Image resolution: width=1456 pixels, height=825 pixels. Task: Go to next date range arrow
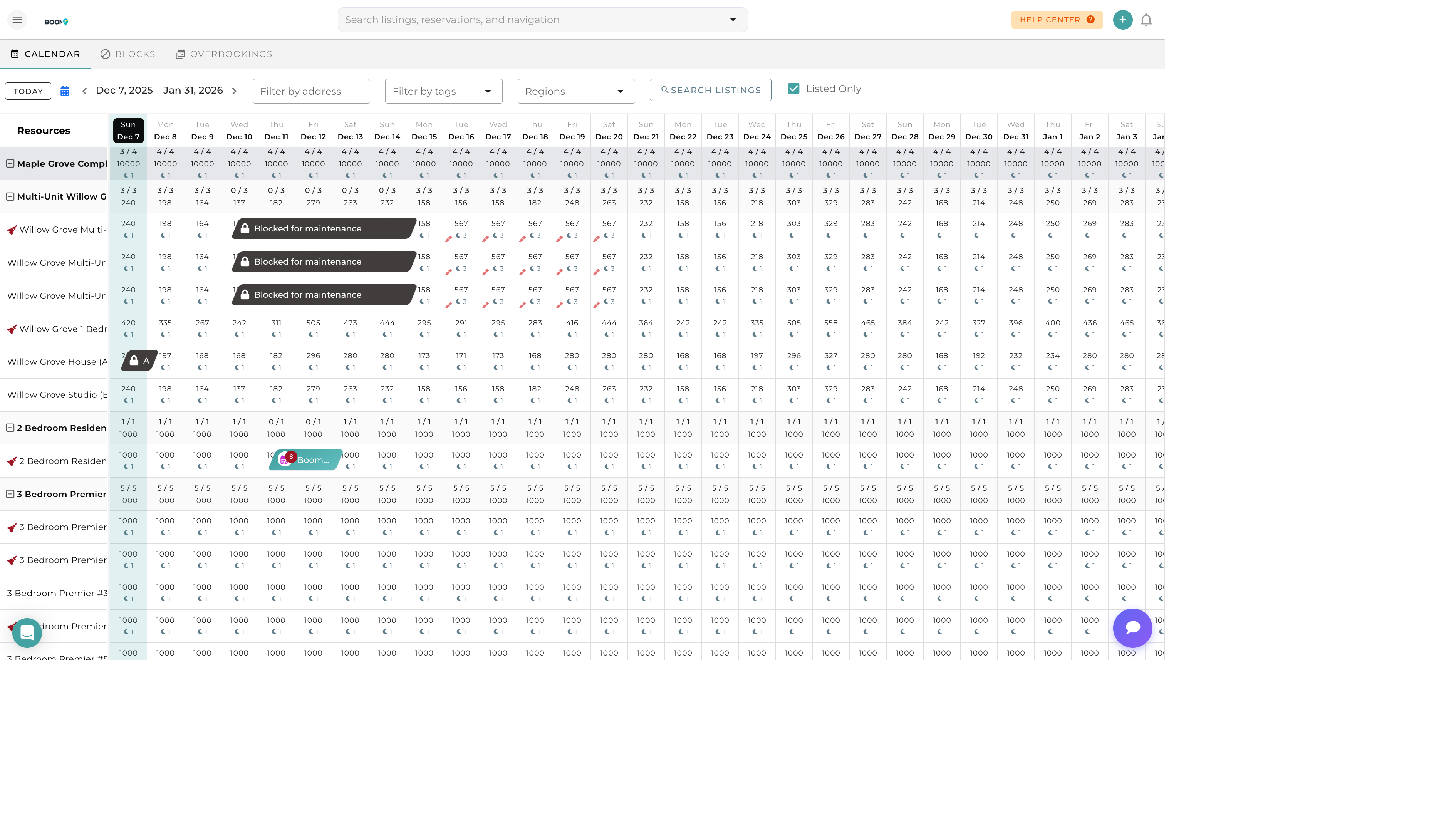tap(234, 91)
